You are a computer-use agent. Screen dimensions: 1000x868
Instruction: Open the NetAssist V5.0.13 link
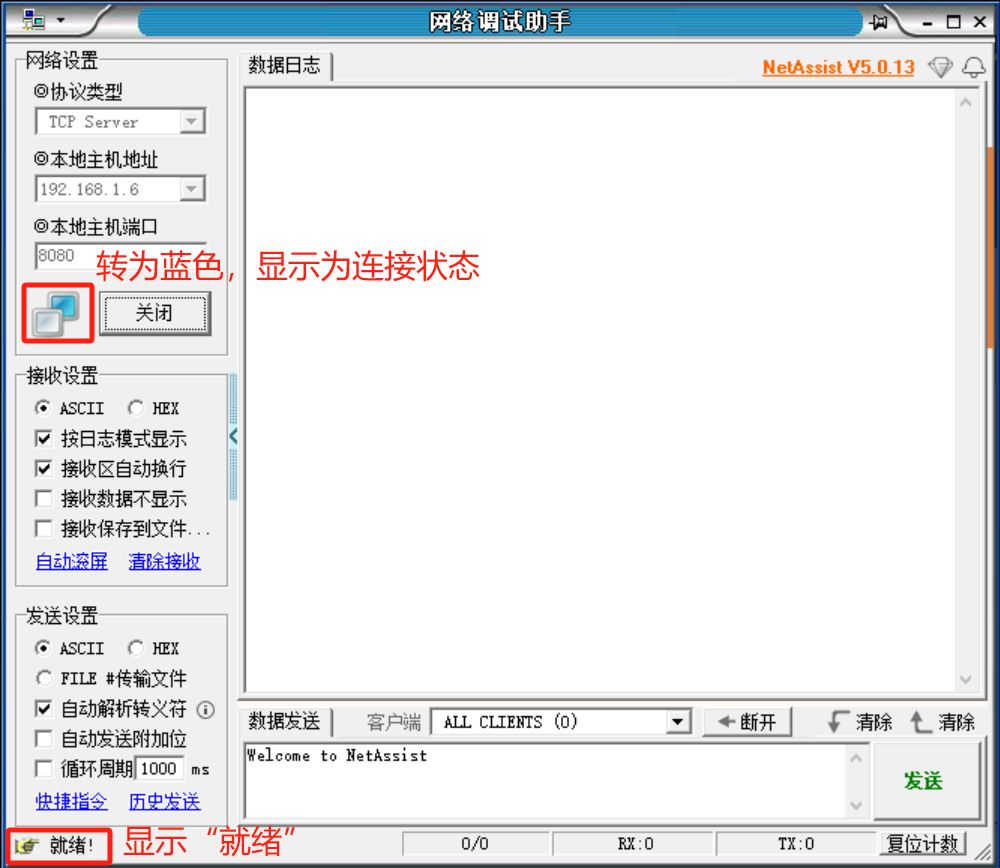pyautogui.click(x=838, y=67)
